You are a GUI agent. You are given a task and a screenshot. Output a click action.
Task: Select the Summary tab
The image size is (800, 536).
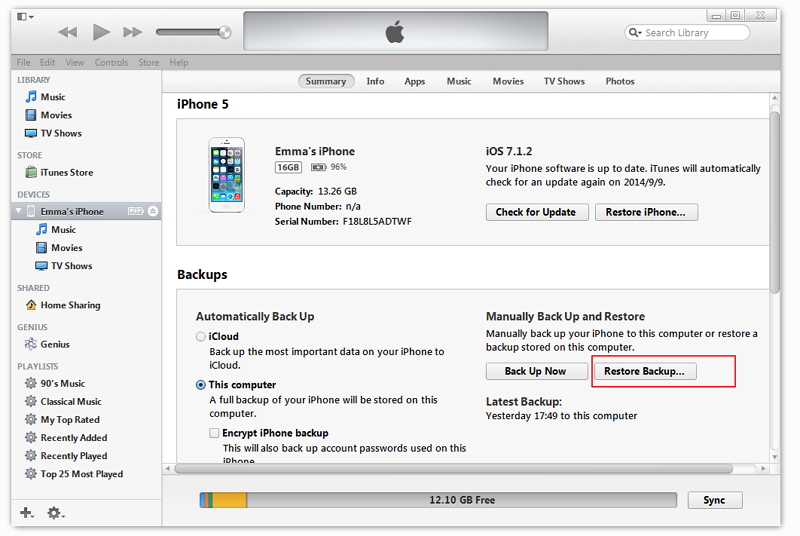point(326,81)
